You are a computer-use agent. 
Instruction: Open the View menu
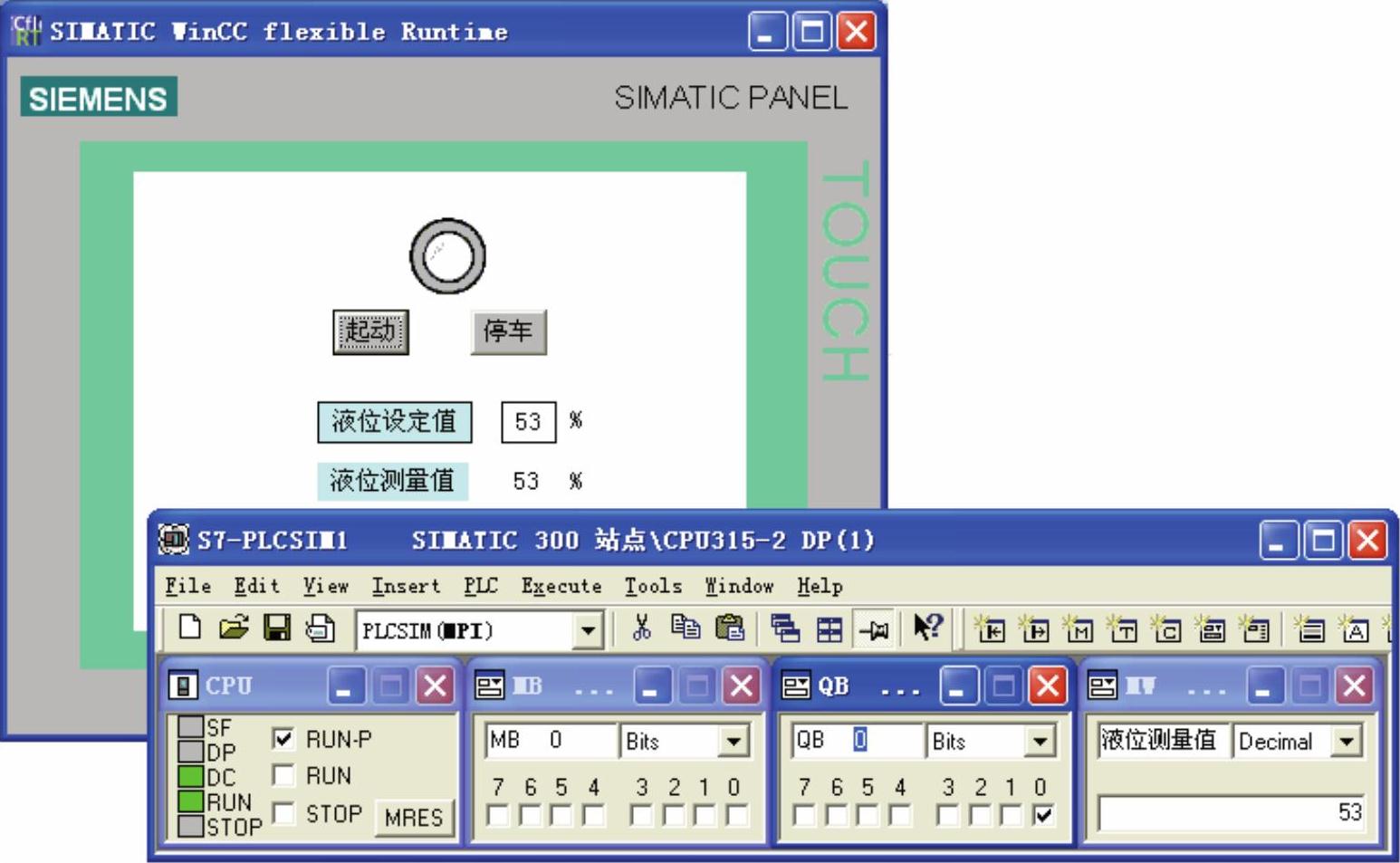[x=325, y=586]
